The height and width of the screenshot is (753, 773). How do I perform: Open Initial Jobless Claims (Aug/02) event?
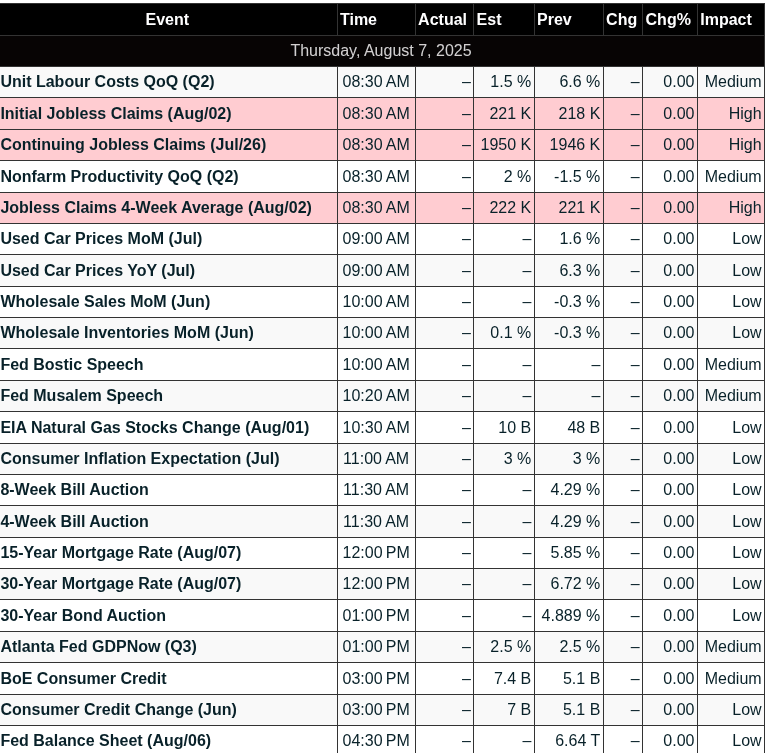click(116, 113)
